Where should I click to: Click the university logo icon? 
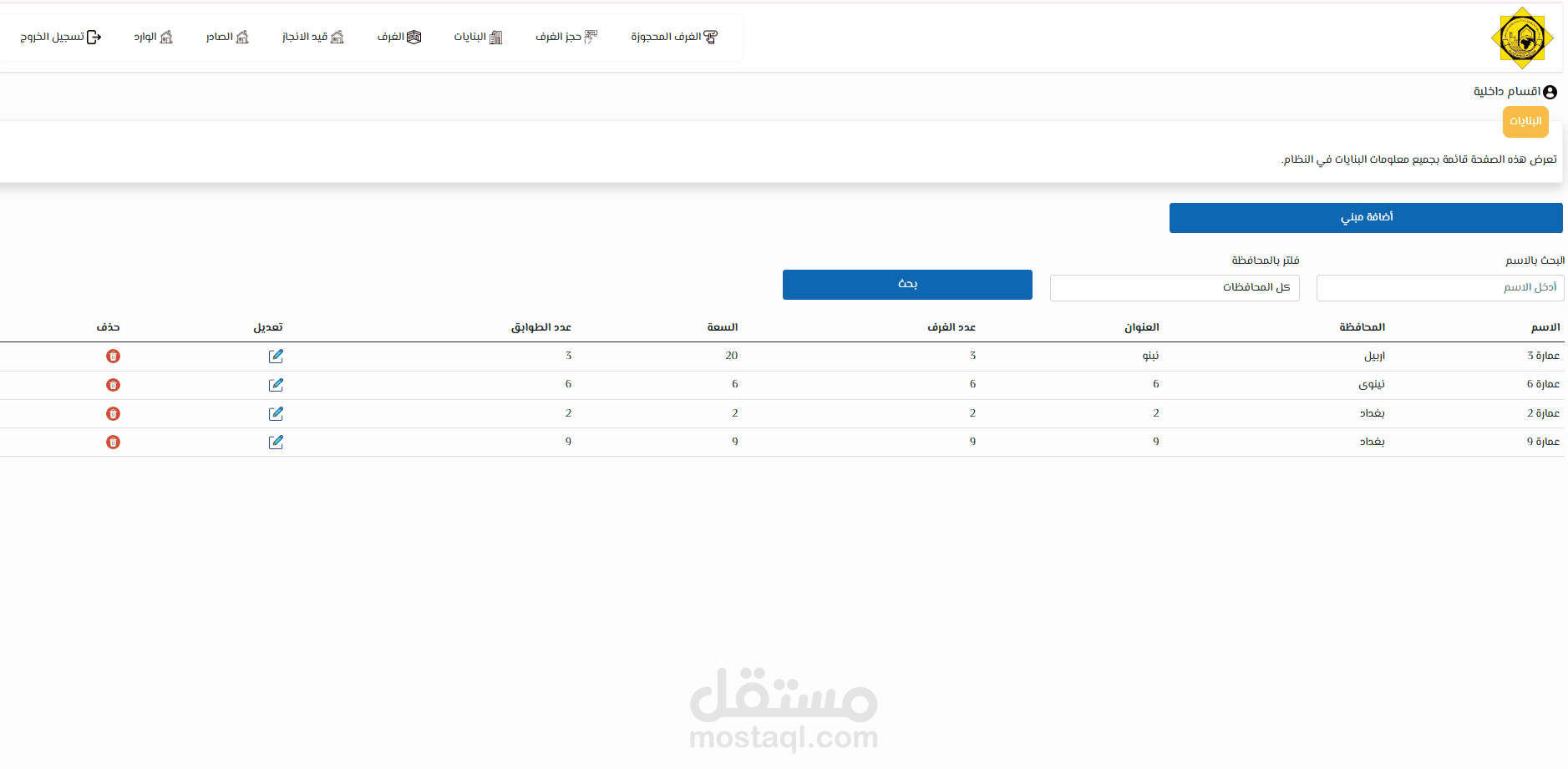point(1522,38)
